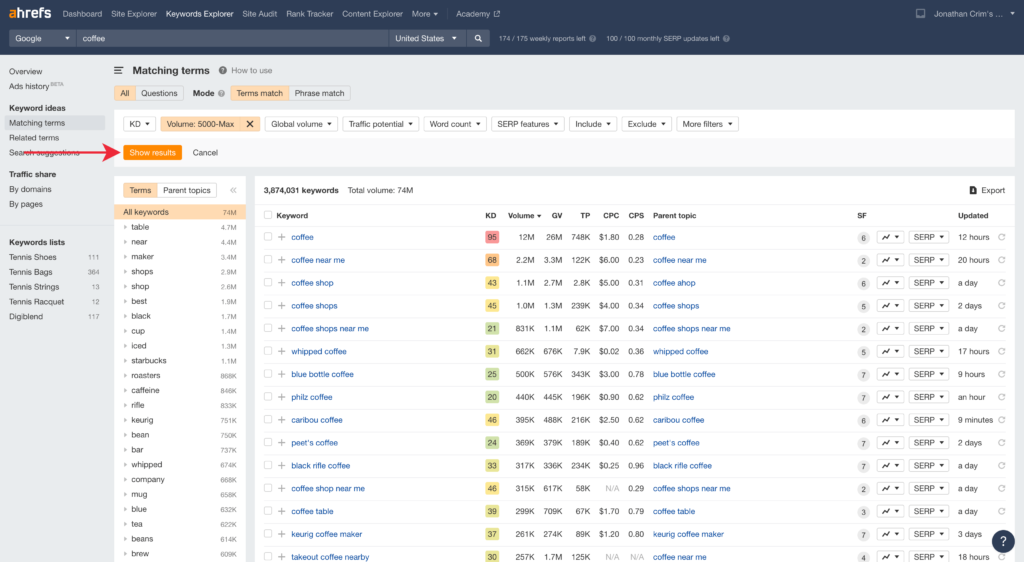Image resolution: width=1024 pixels, height=562 pixels.
Task: Click the info icon next to Mode
Action: [221, 93]
